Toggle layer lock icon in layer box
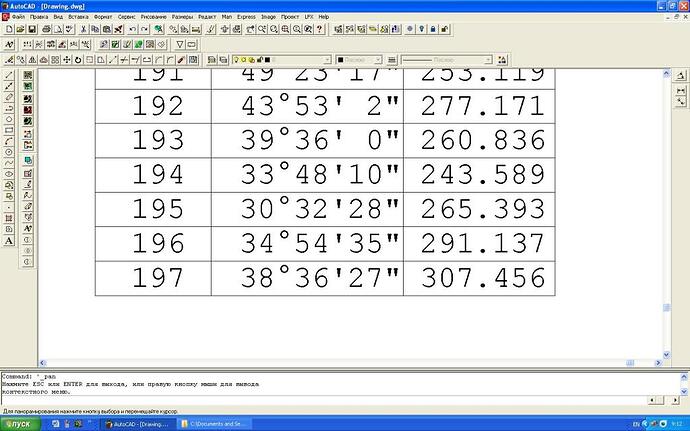 point(260,60)
